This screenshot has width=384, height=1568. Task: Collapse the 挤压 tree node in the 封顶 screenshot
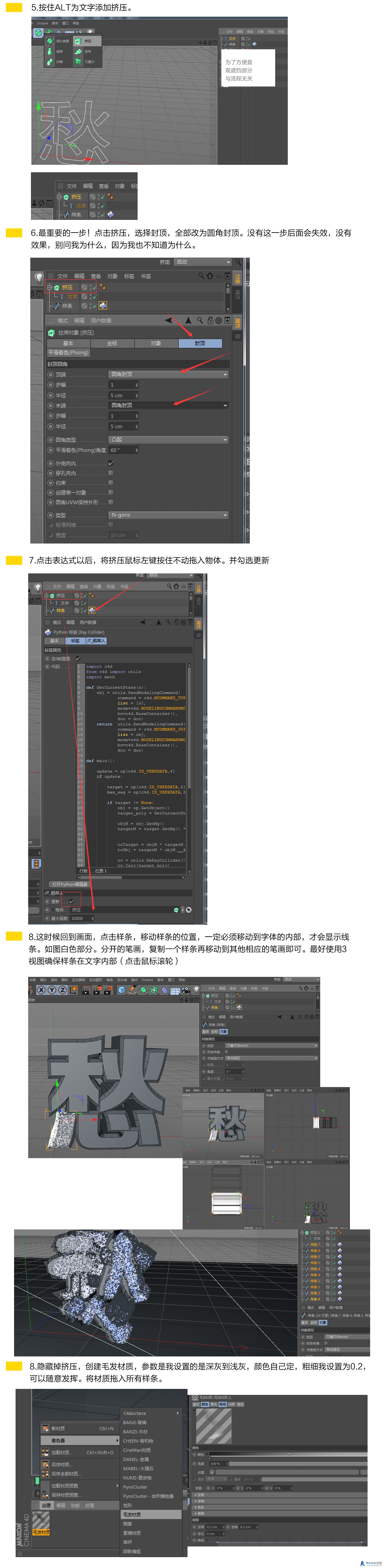coord(50,287)
